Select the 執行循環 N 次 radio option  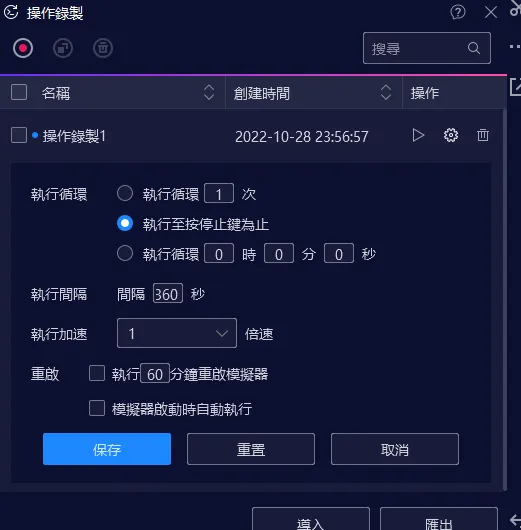click(125, 193)
